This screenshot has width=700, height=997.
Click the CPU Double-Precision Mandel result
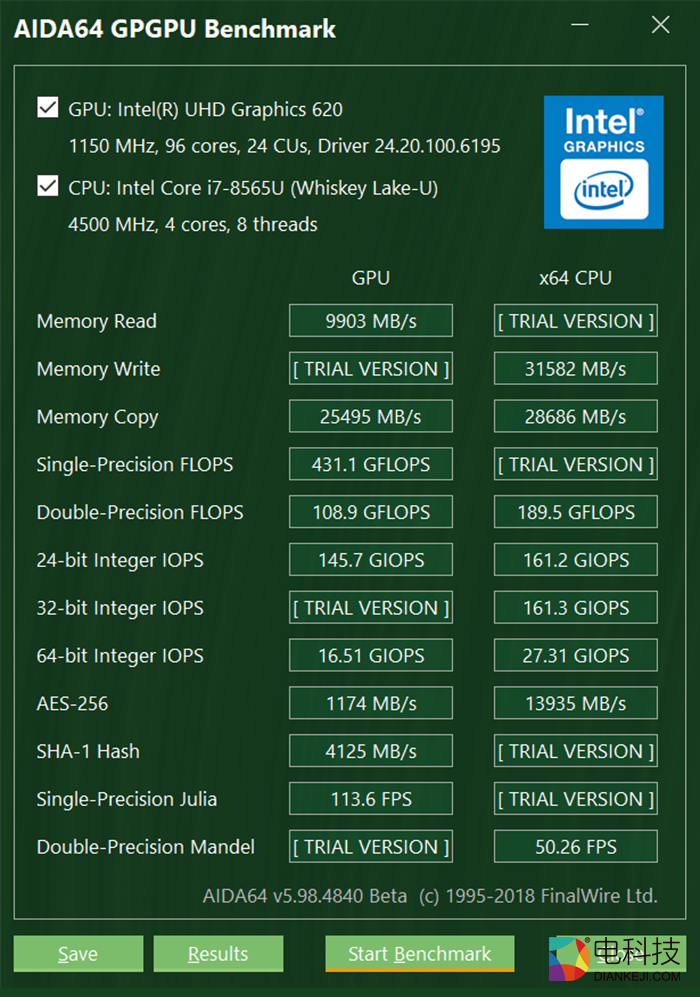tap(575, 847)
